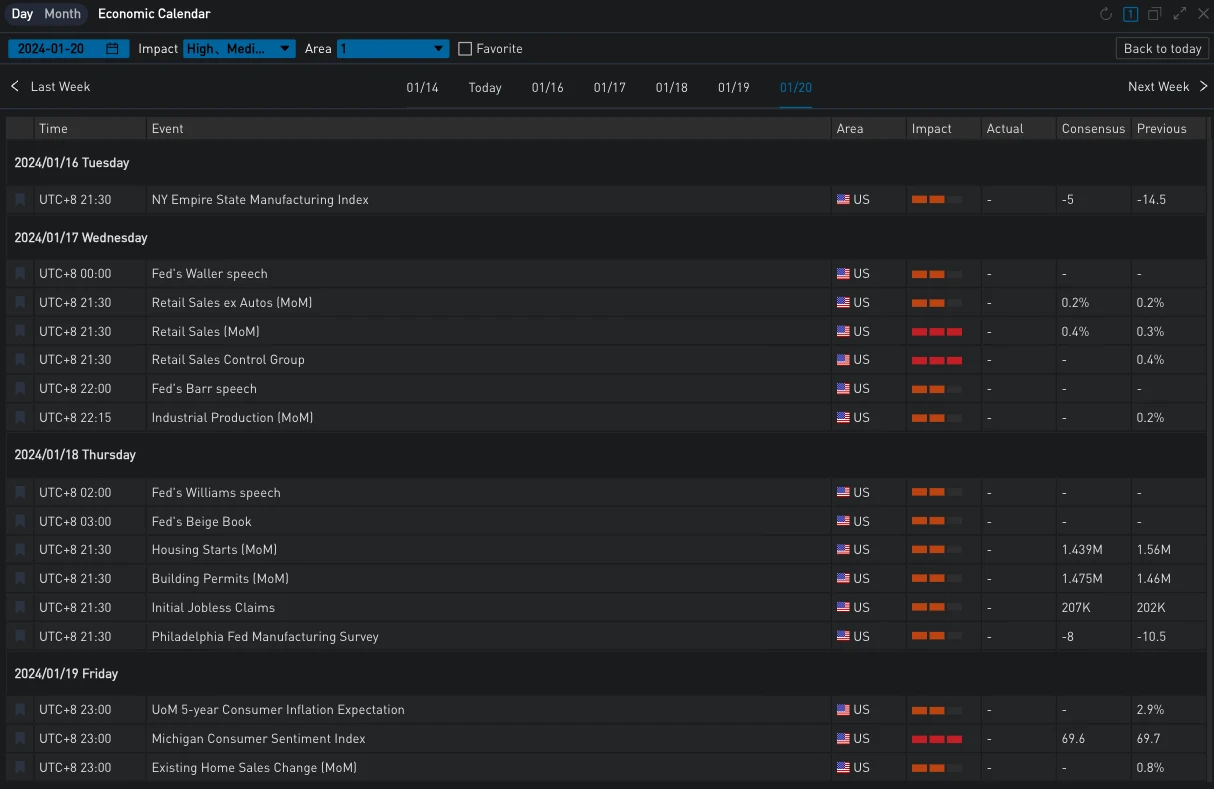Enable the Favorite checkbox filter
The image size is (1214, 789).
click(x=465, y=49)
